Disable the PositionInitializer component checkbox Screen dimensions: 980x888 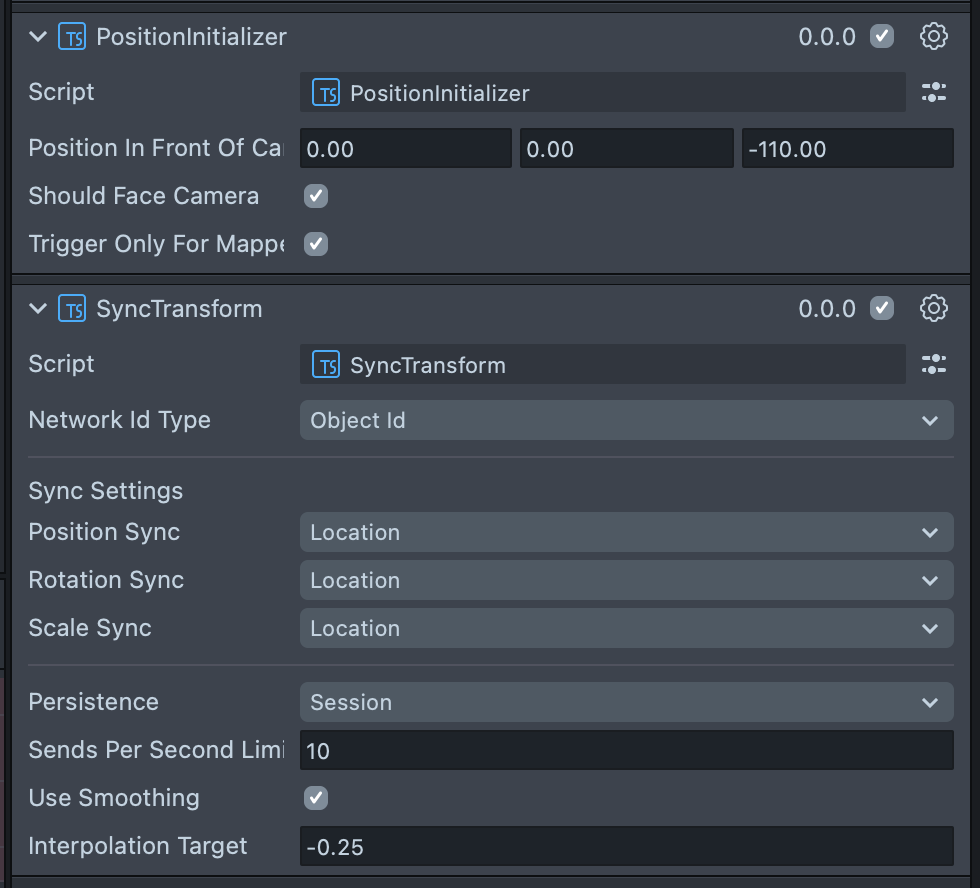pyautogui.click(x=881, y=37)
